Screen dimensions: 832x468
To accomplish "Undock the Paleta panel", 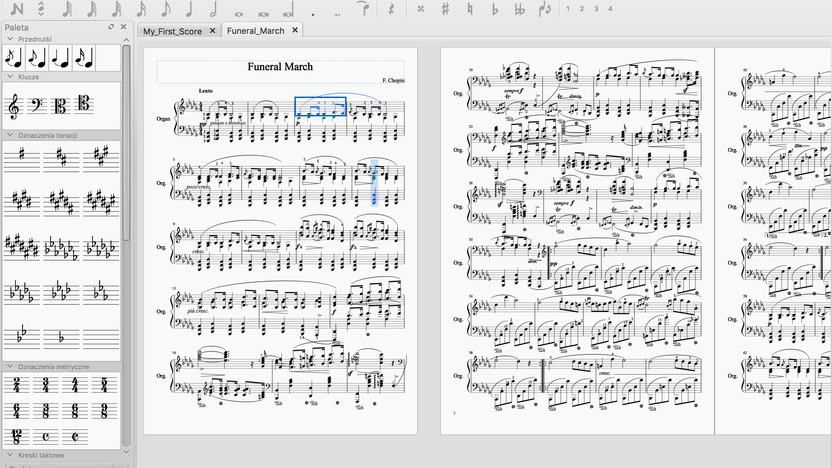I will [x=111, y=27].
